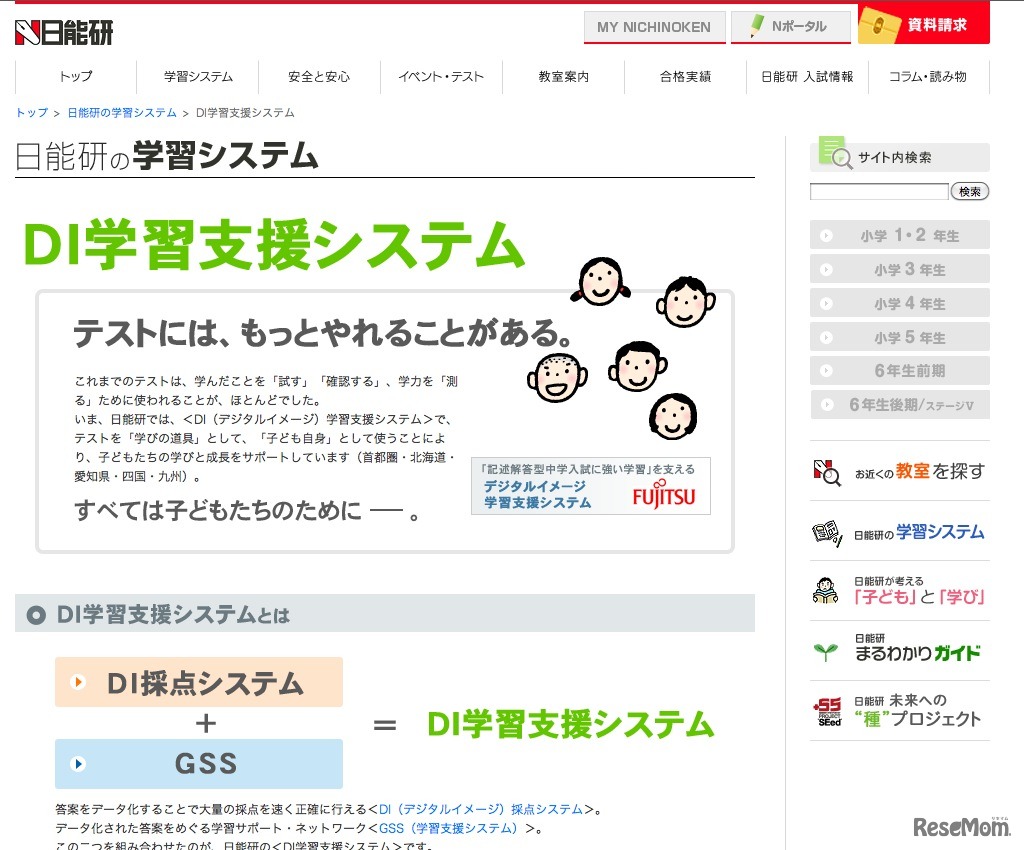This screenshot has height=850, width=1024.
Task: Click the 日能研の学習システム section heading
Action: click(x=167, y=156)
